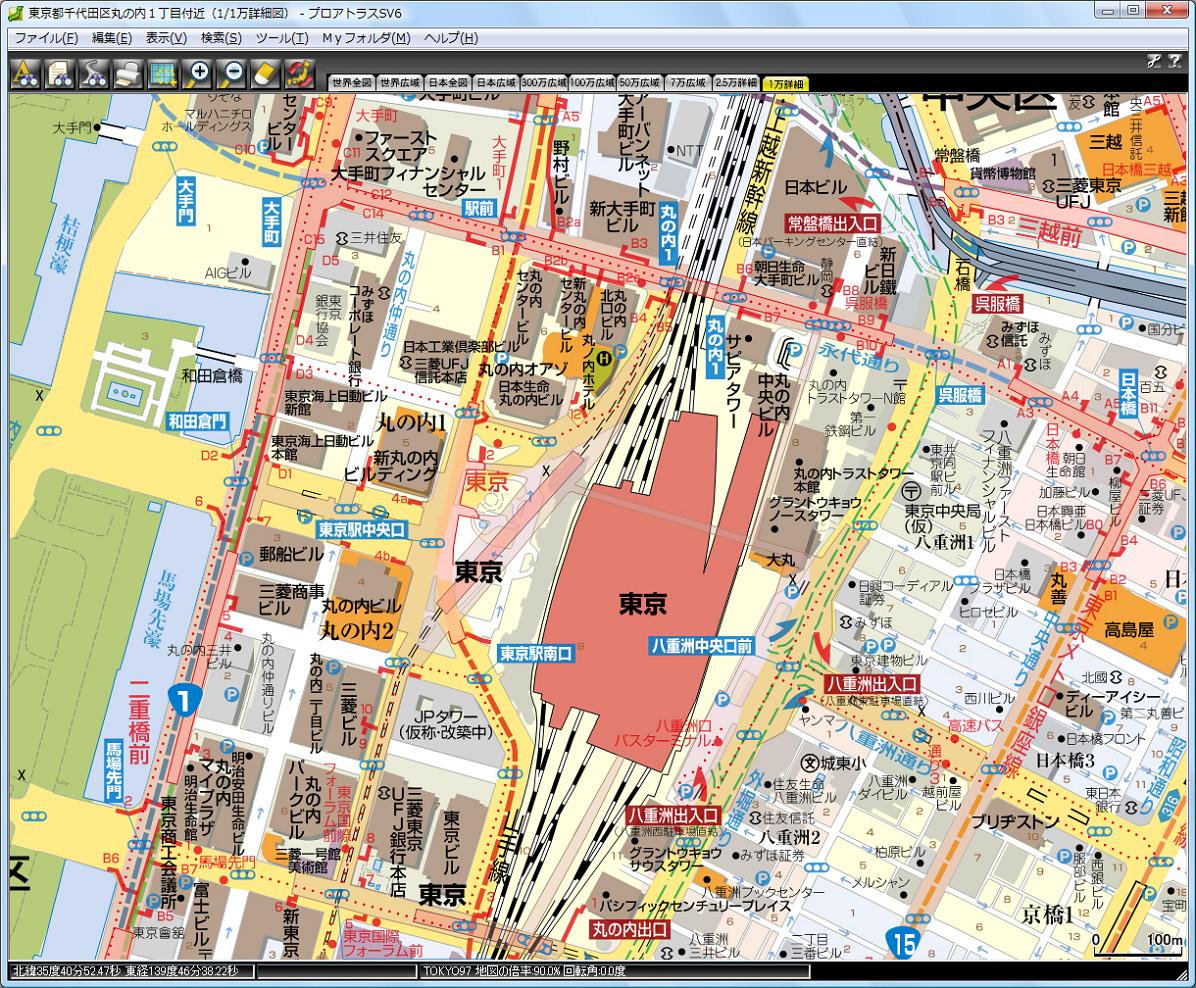Click the Route 1 highway shield

point(184,700)
